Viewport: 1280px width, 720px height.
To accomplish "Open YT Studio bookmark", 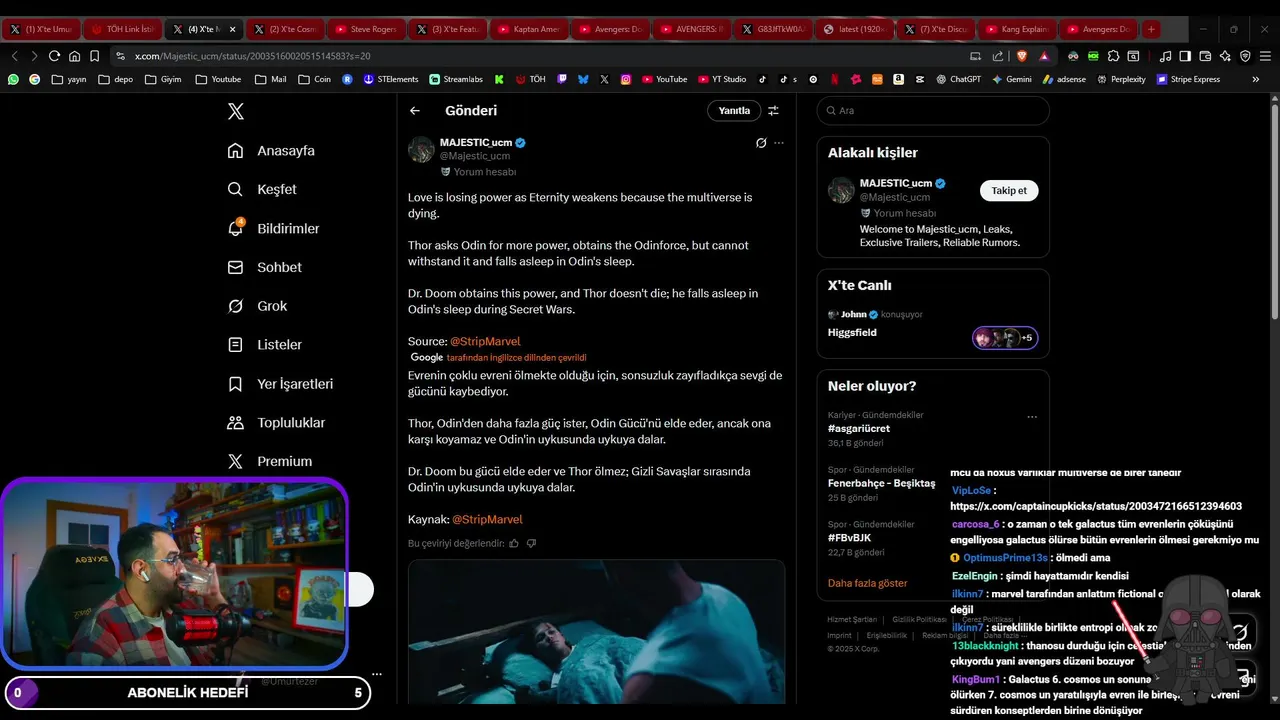I will point(721,79).
